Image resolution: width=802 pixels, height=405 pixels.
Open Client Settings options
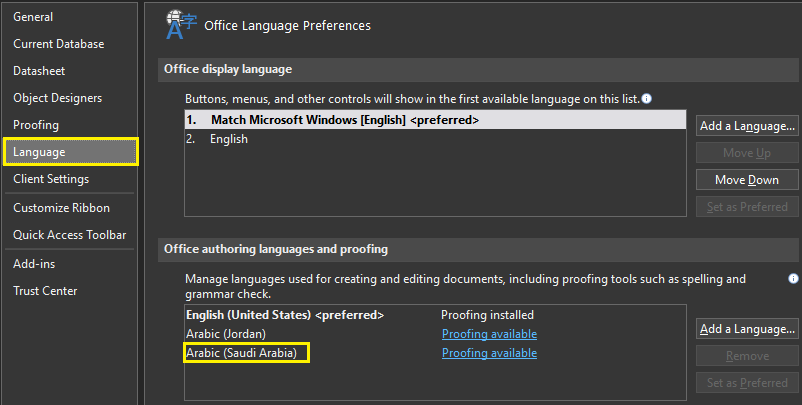pos(51,179)
